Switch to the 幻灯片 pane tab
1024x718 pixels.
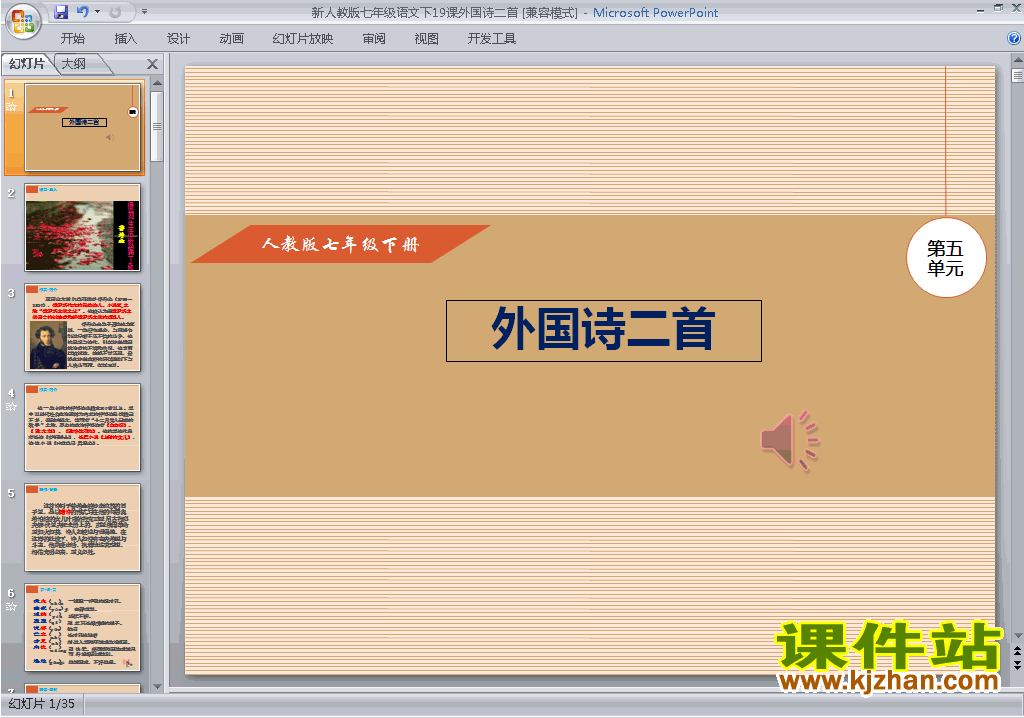pos(27,63)
